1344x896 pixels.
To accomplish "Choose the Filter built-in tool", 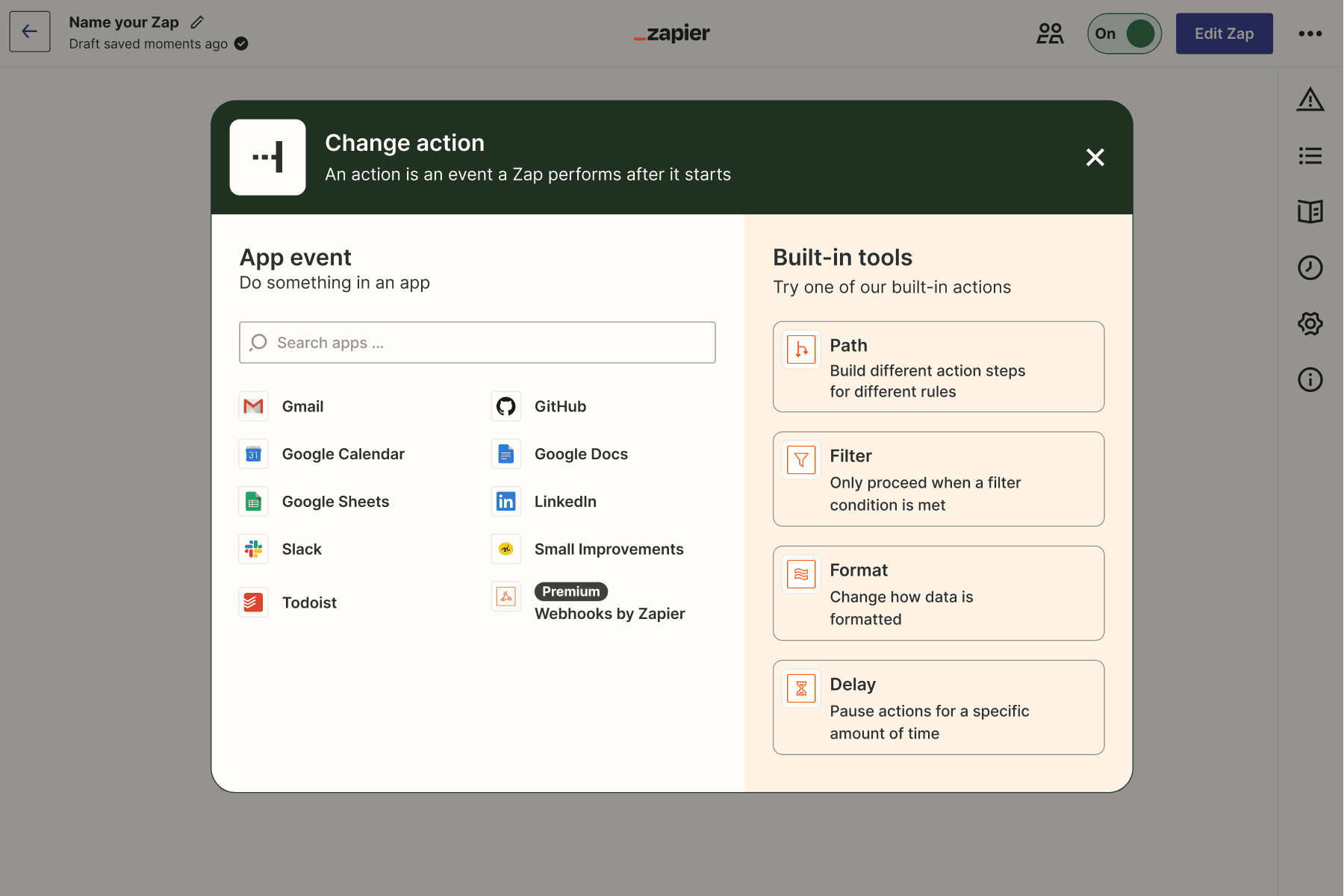I will pos(939,479).
